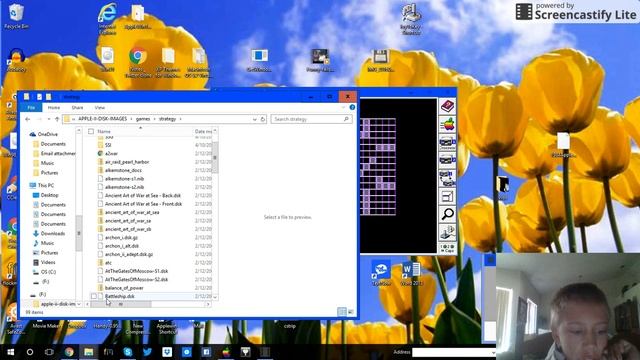The image size is (640, 360).
Task: Open Twitter from the taskbar
Action: 147,352
